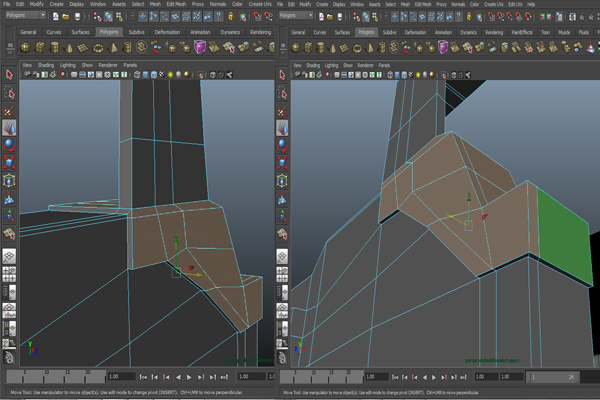Click polygon plane icon in right window shelf
The width and height of the screenshot is (600, 400).
tap(344, 48)
